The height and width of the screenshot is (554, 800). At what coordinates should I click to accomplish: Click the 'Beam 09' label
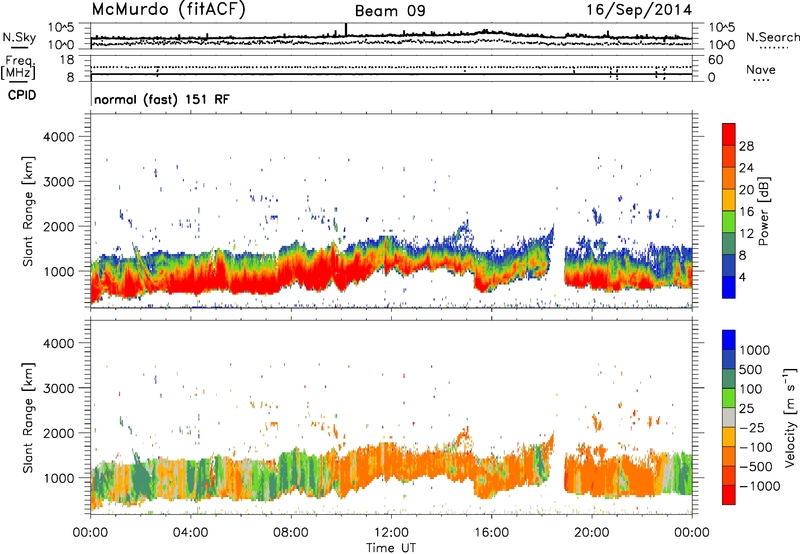click(390, 11)
